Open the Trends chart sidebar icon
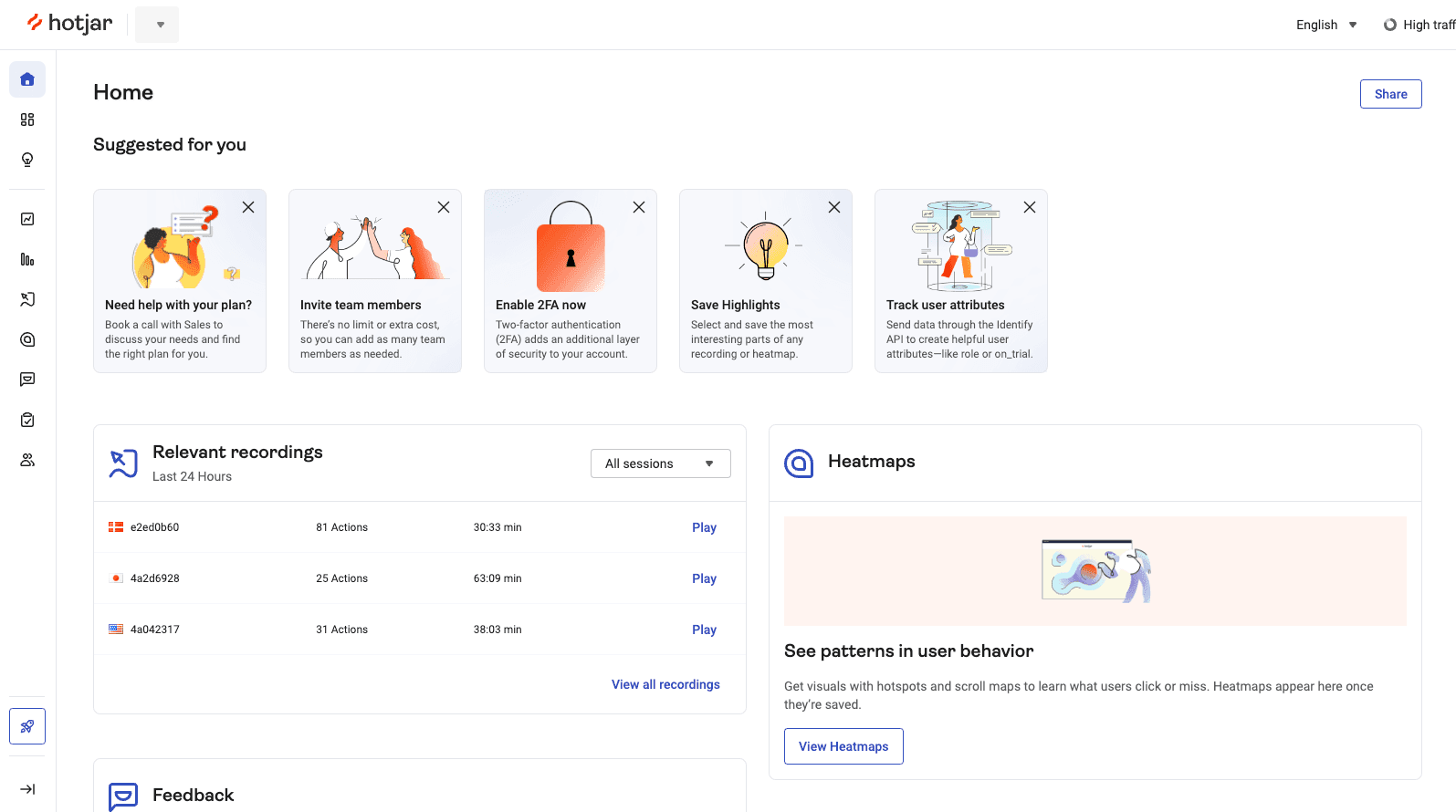The width and height of the screenshot is (1456, 812). (x=27, y=219)
